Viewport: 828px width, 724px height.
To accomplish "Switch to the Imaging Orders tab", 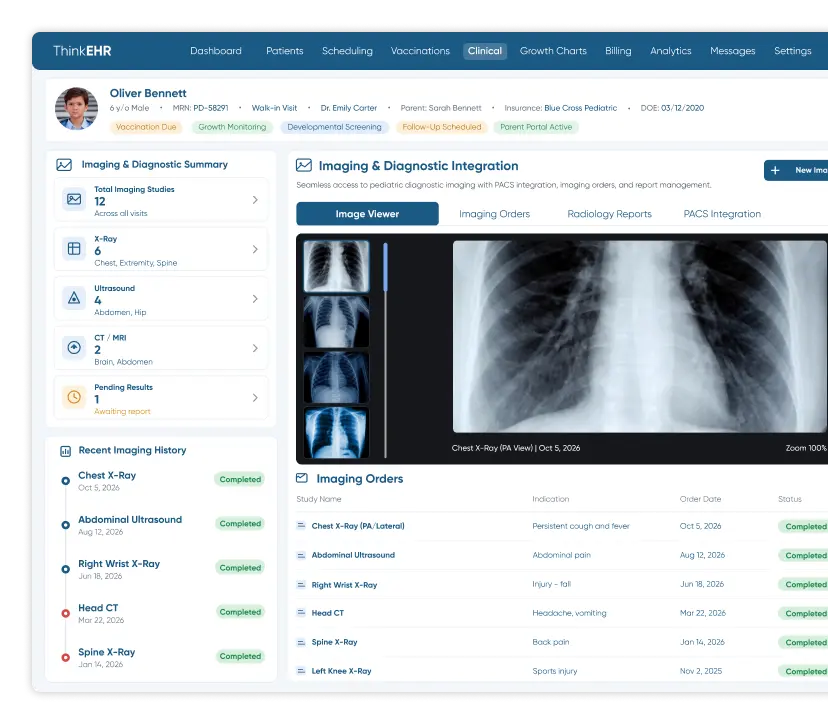I will coord(494,214).
